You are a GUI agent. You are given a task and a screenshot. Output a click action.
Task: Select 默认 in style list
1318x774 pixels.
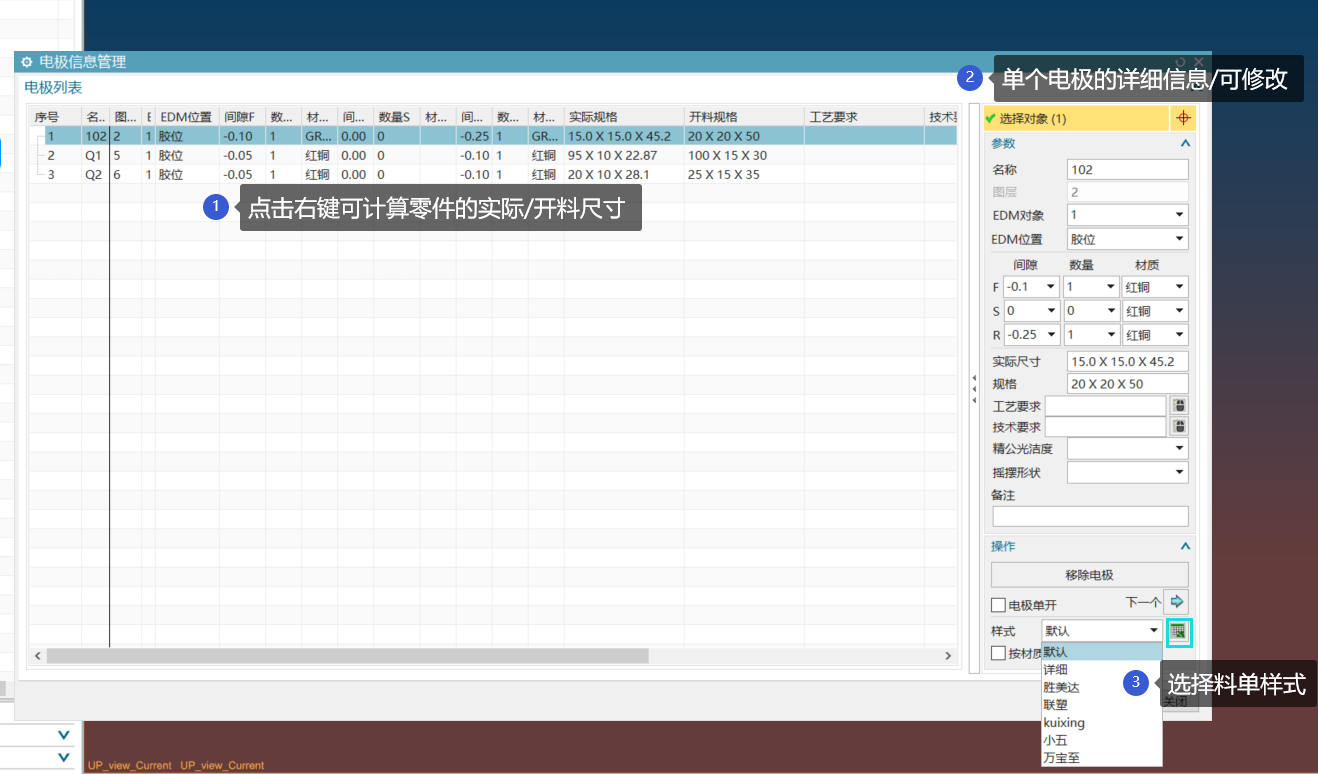coord(1102,652)
